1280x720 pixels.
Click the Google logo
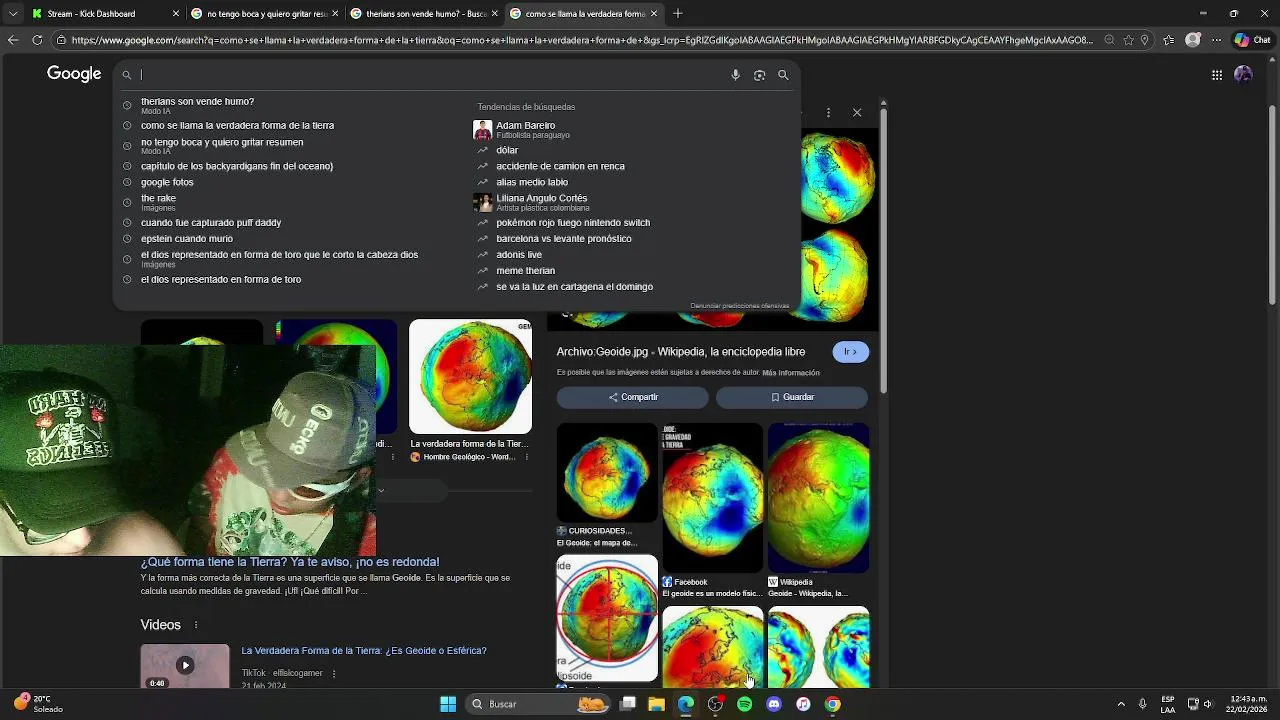[74, 74]
